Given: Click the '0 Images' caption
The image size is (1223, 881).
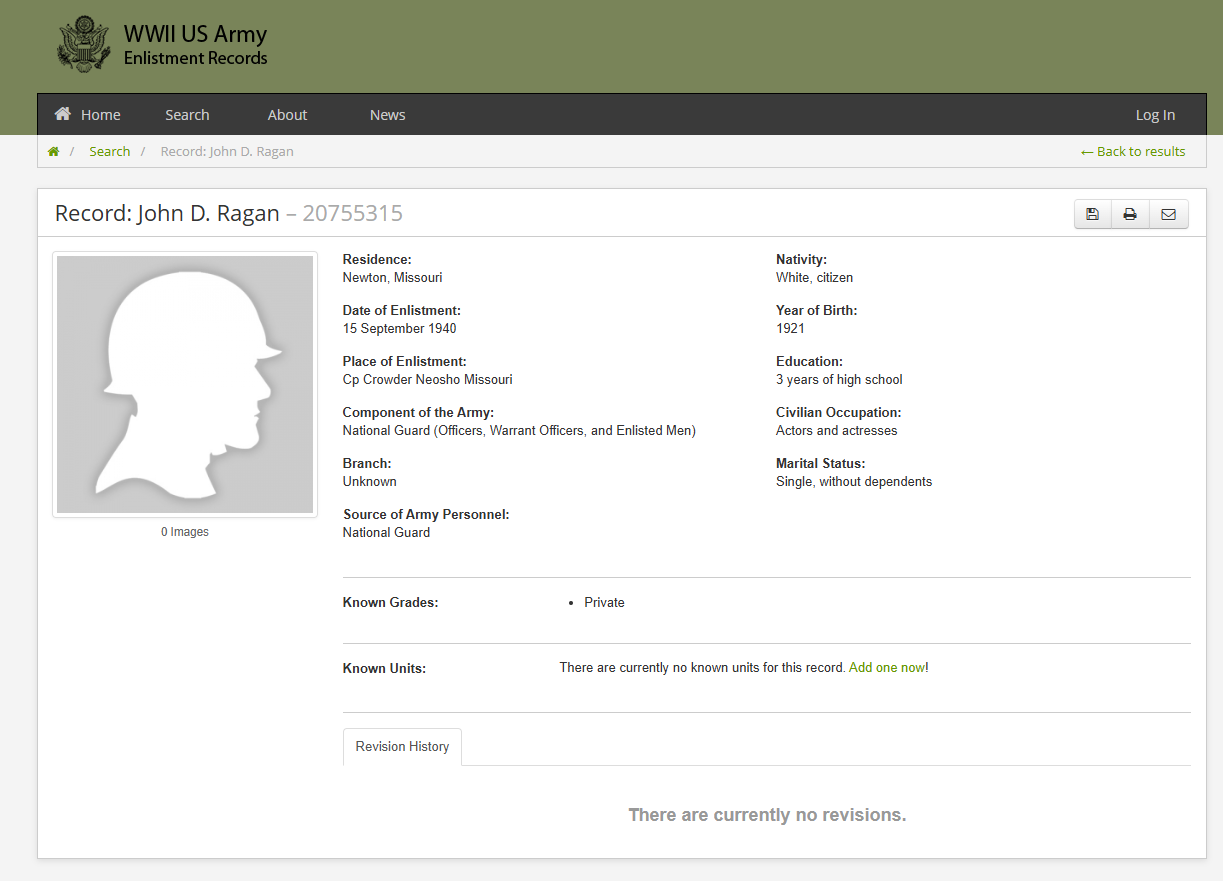Looking at the screenshot, I should [185, 532].
